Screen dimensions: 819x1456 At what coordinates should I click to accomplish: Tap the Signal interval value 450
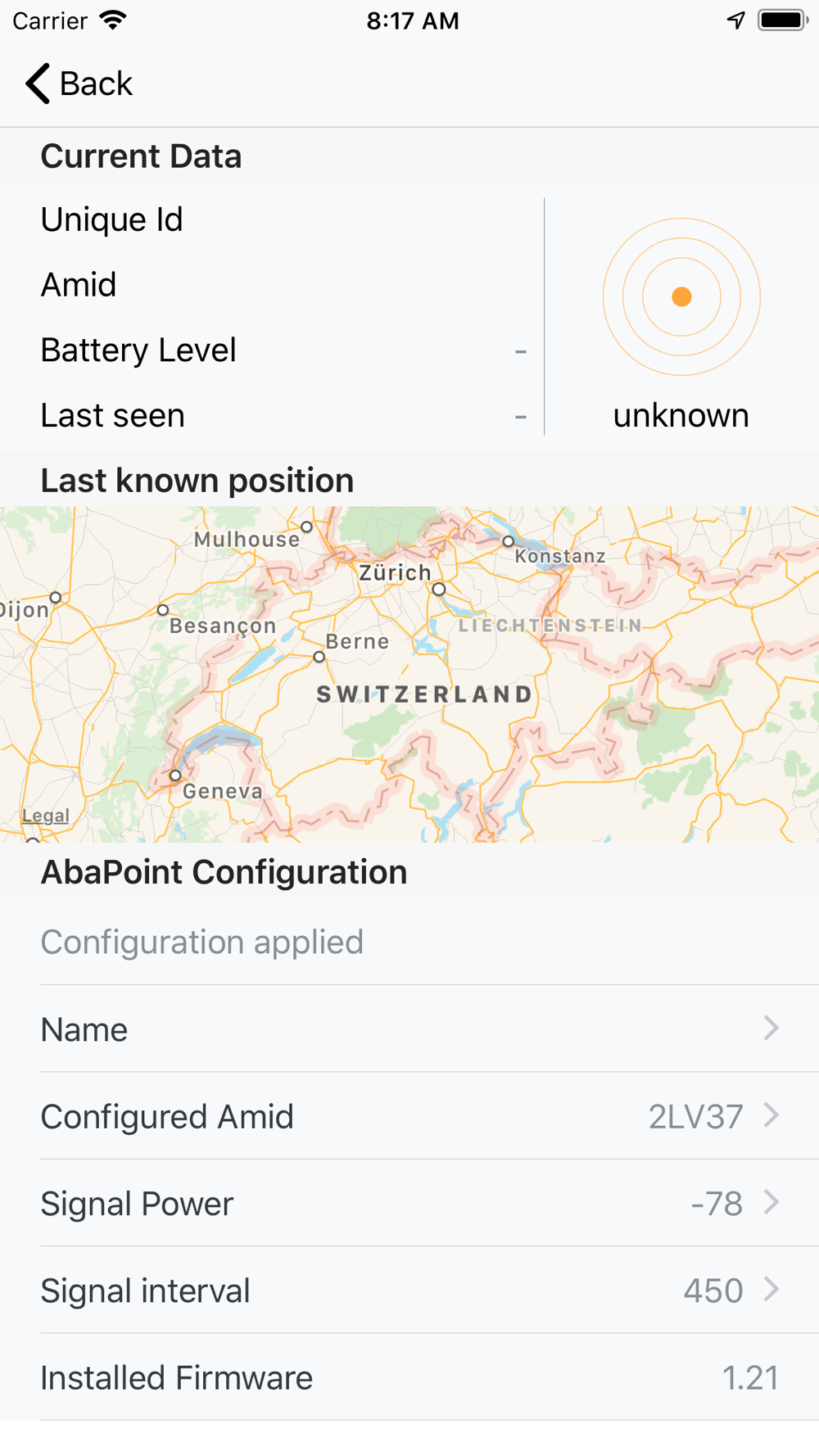713,1291
